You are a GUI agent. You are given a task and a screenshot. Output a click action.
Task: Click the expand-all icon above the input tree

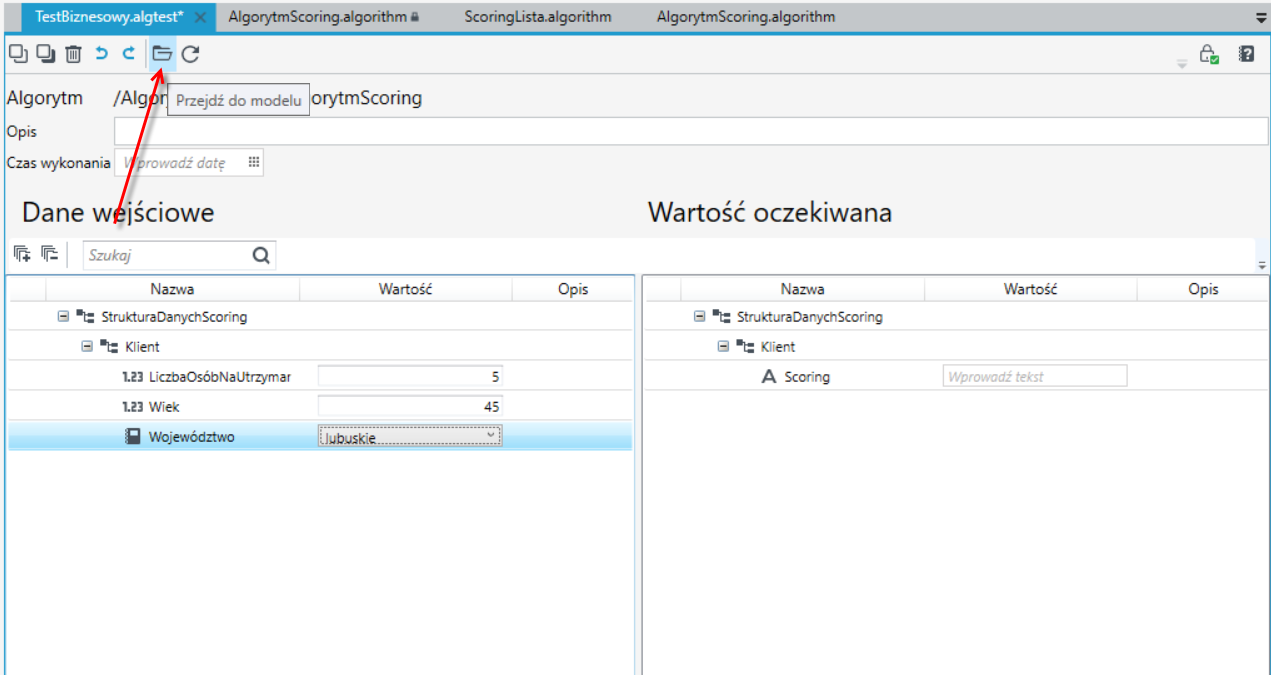tap(22, 255)
